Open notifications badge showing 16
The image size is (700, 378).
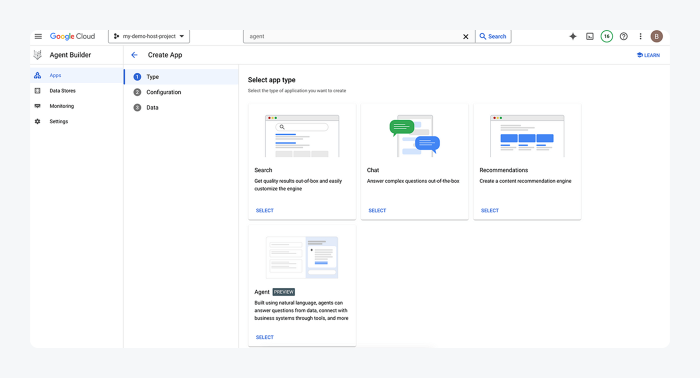click(607, 37)
